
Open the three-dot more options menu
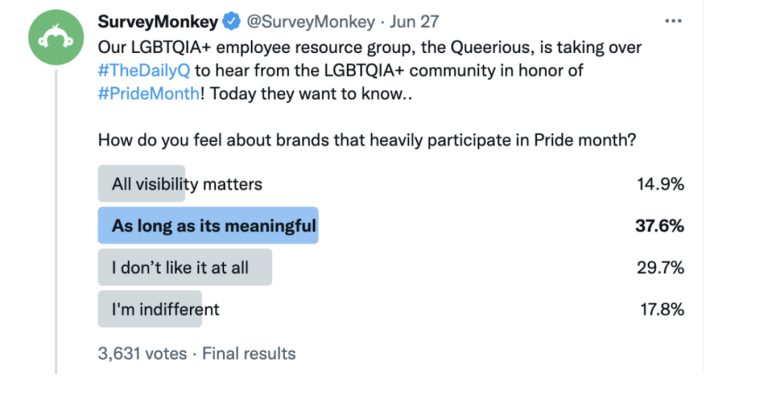point(673,21)
